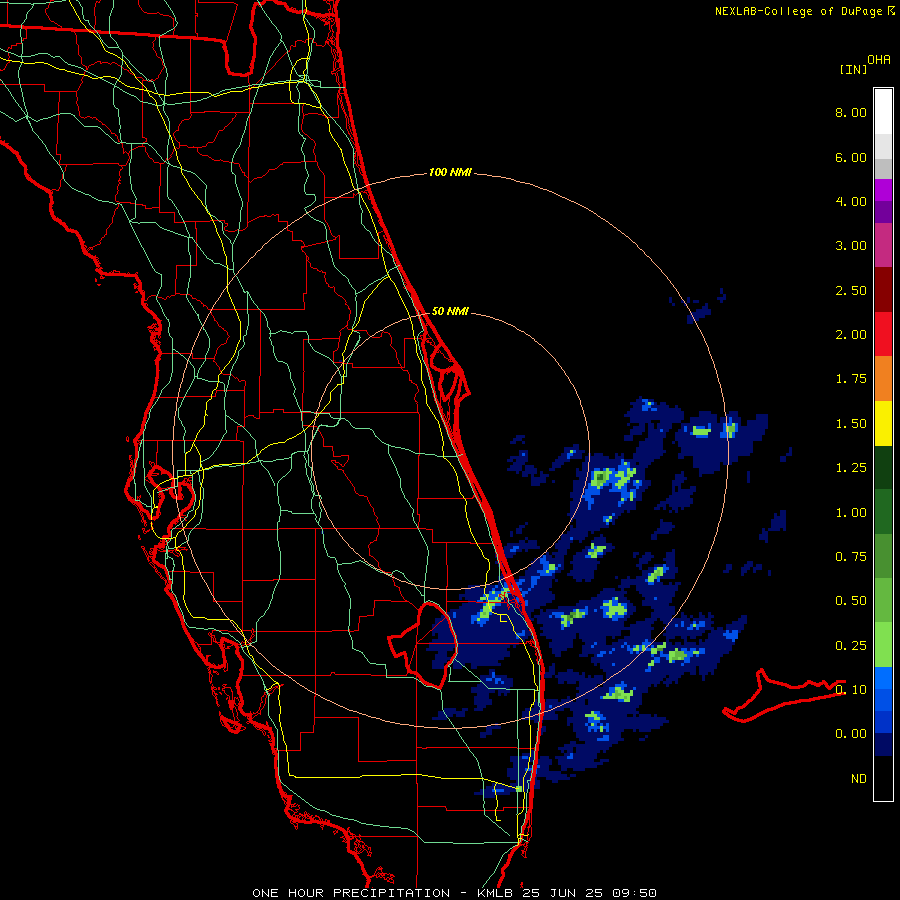
Task: Pick the darkest green swatch beside 1.25
Action: point(883,467)
